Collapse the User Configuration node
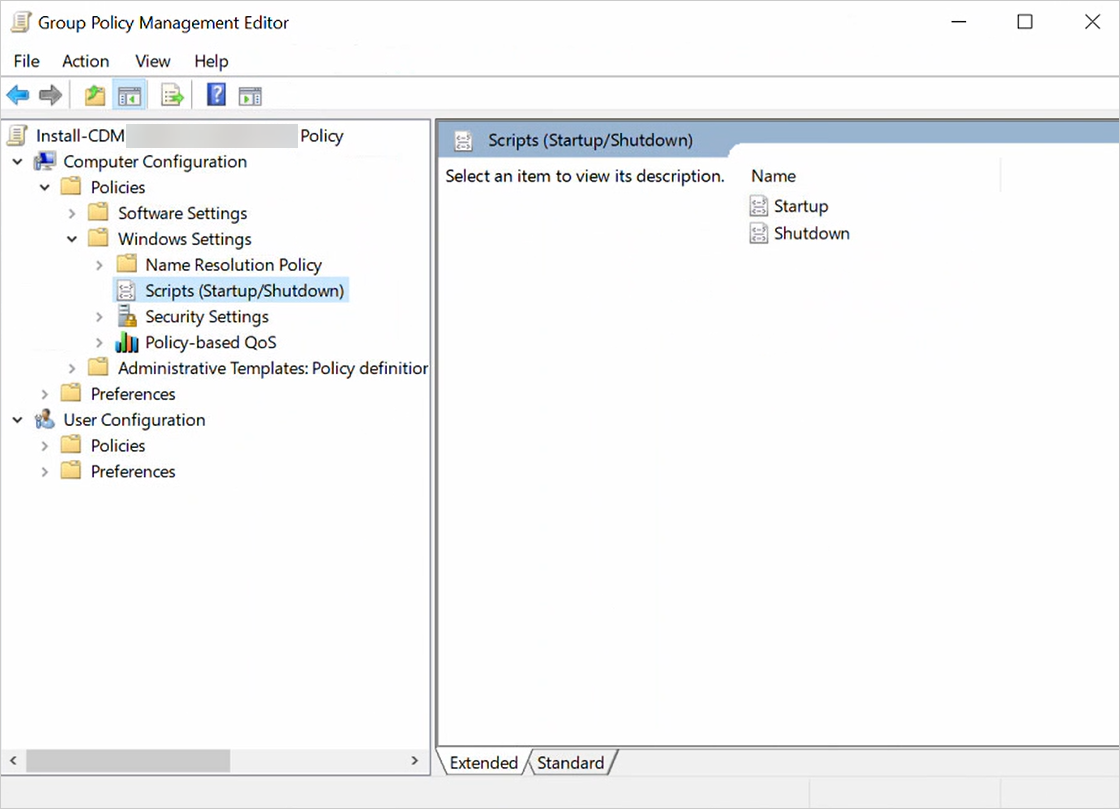The height and width of the screenshot is (809, 1120). point(17,420)
